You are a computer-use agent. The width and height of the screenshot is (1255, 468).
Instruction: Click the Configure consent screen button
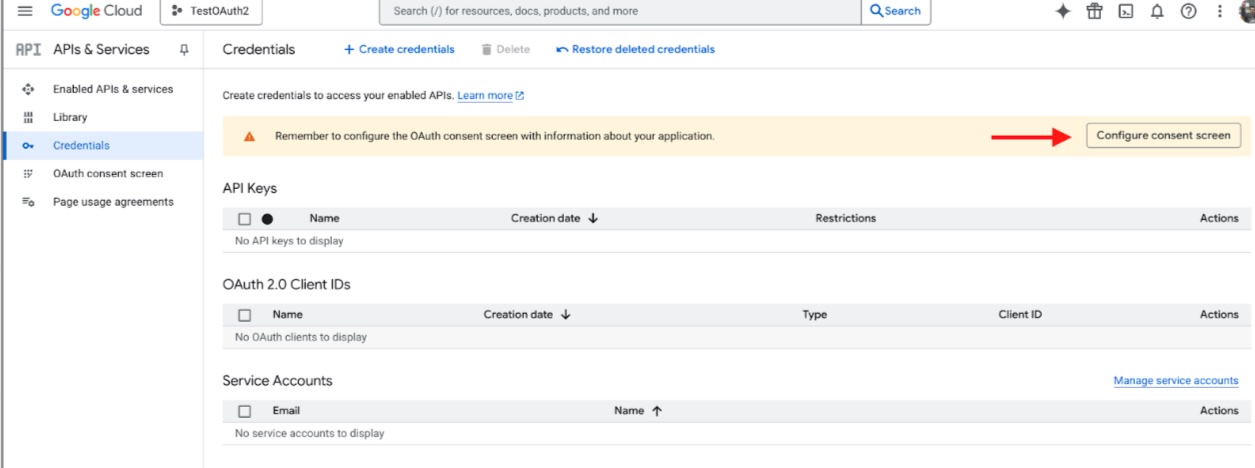point(1163,136)
